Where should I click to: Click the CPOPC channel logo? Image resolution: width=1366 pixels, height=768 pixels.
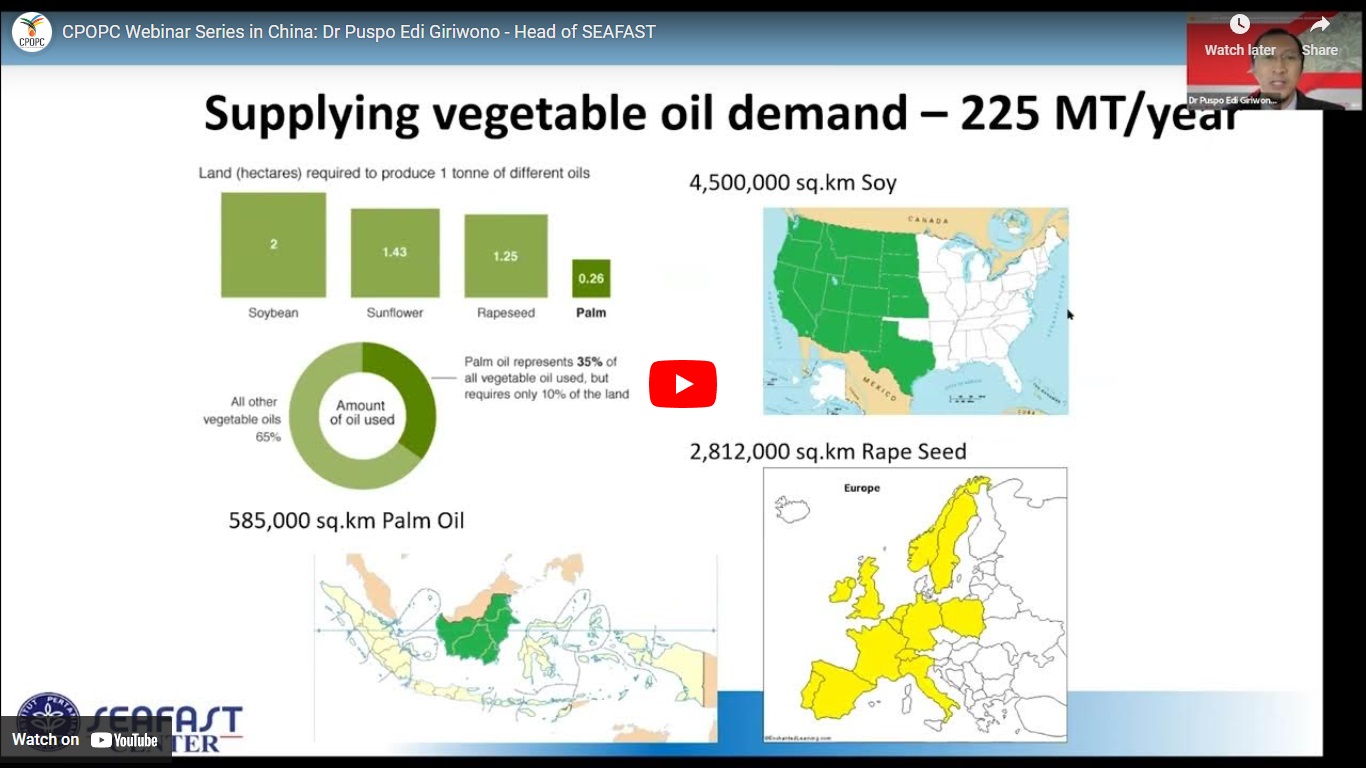click(x=32, y=32)
